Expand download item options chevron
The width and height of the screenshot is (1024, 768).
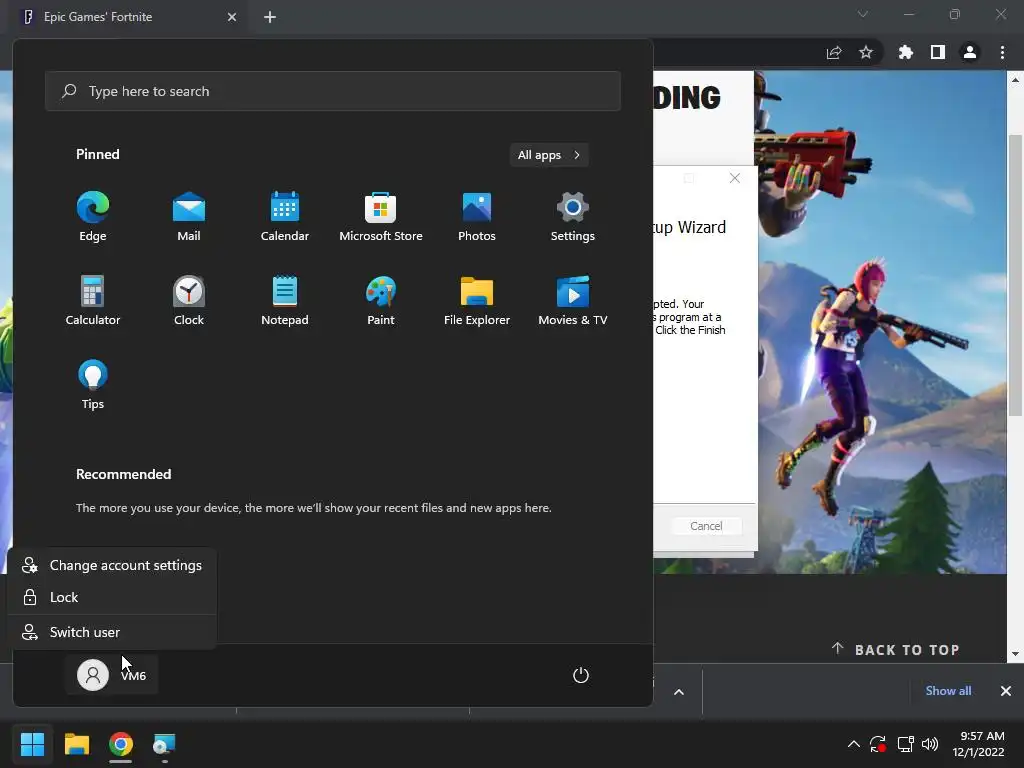tap(679, 692)
